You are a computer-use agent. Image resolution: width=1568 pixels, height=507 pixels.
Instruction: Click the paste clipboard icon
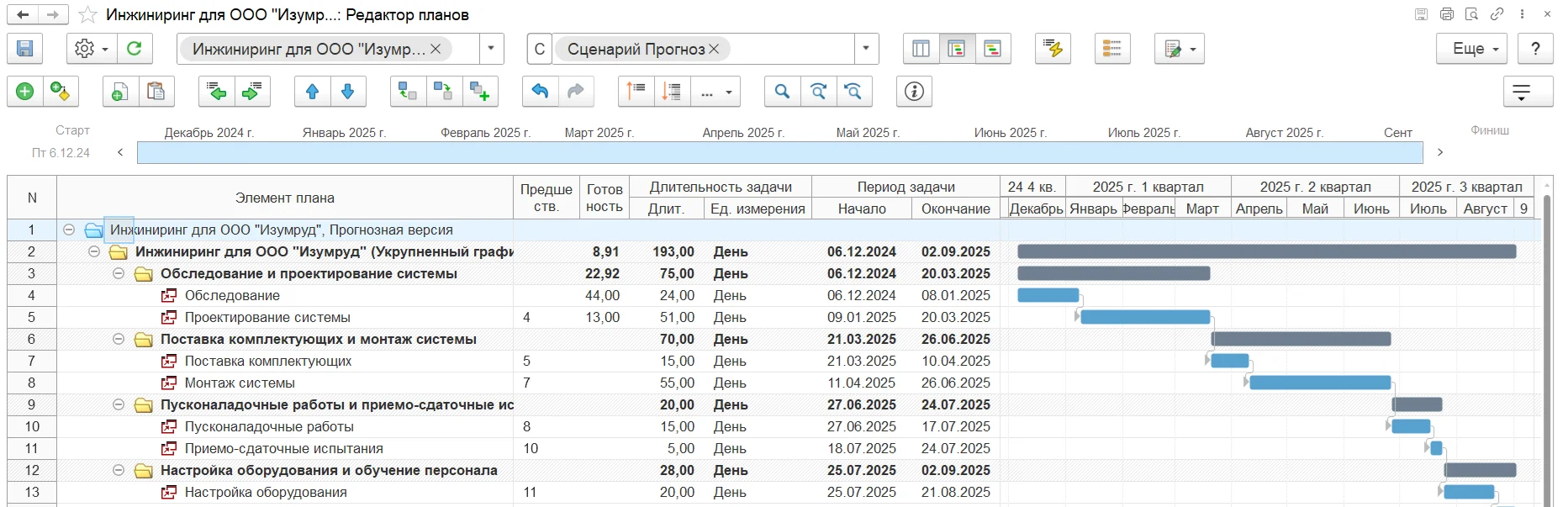[156, 92]
